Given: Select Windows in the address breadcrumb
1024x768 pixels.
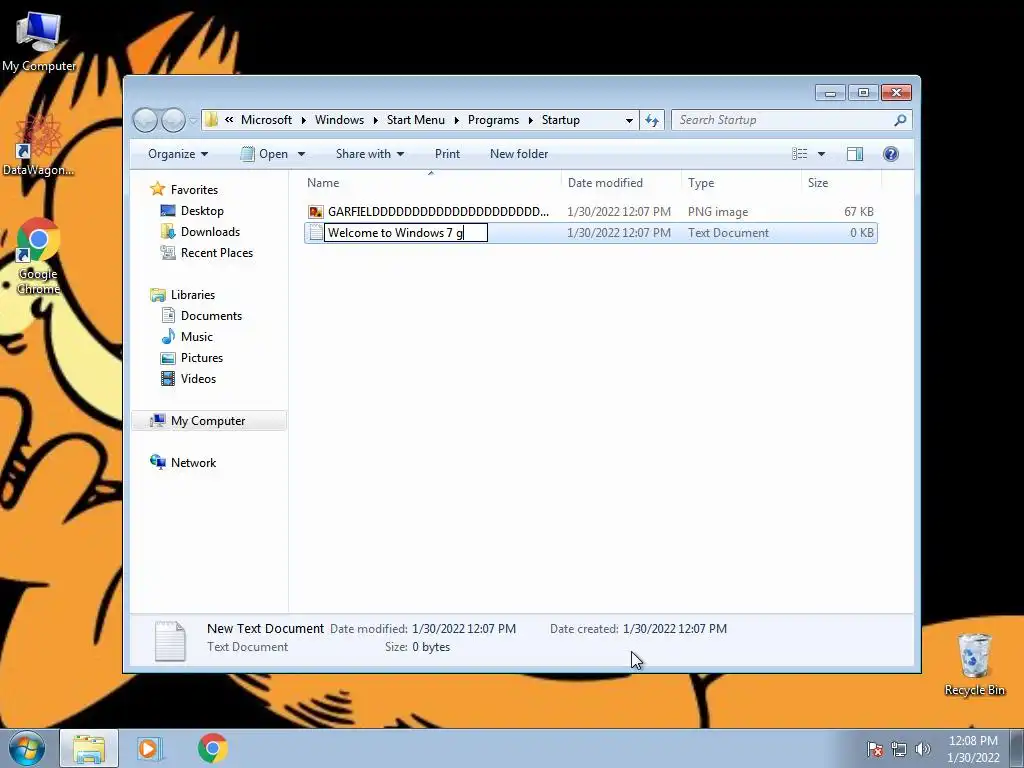Looking at the screenshot, I should (x=339, y=120).
